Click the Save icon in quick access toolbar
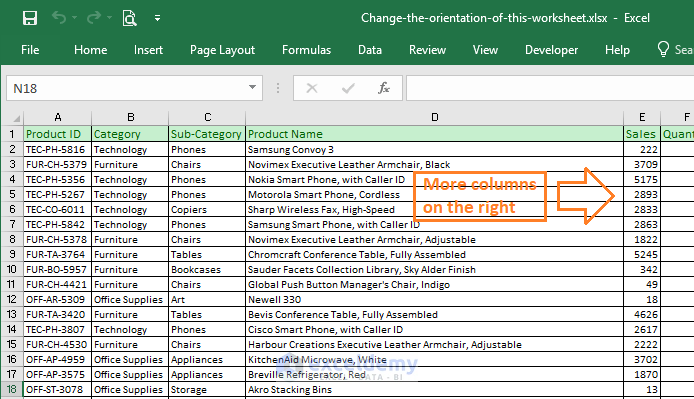The width and height of the screenshot is (694, 399). (x=30, y=18)
